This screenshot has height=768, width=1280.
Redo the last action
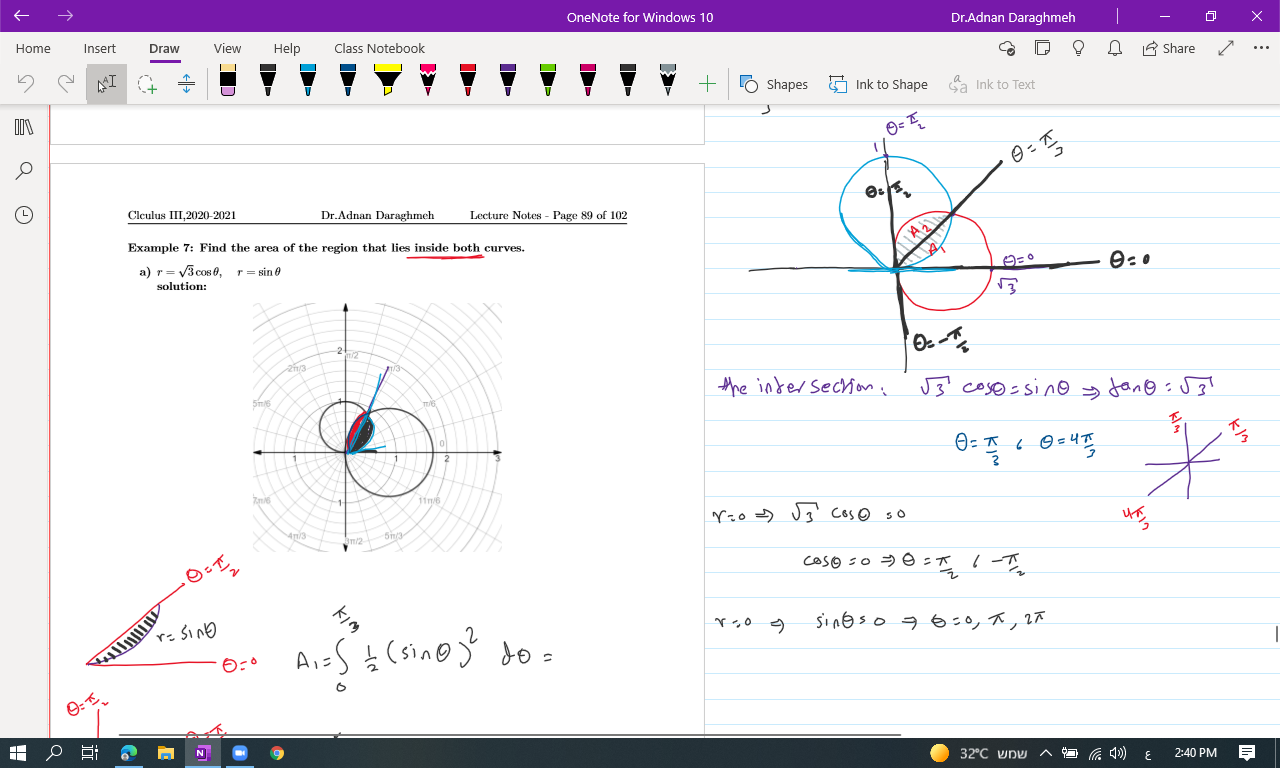tap(66, 84)
